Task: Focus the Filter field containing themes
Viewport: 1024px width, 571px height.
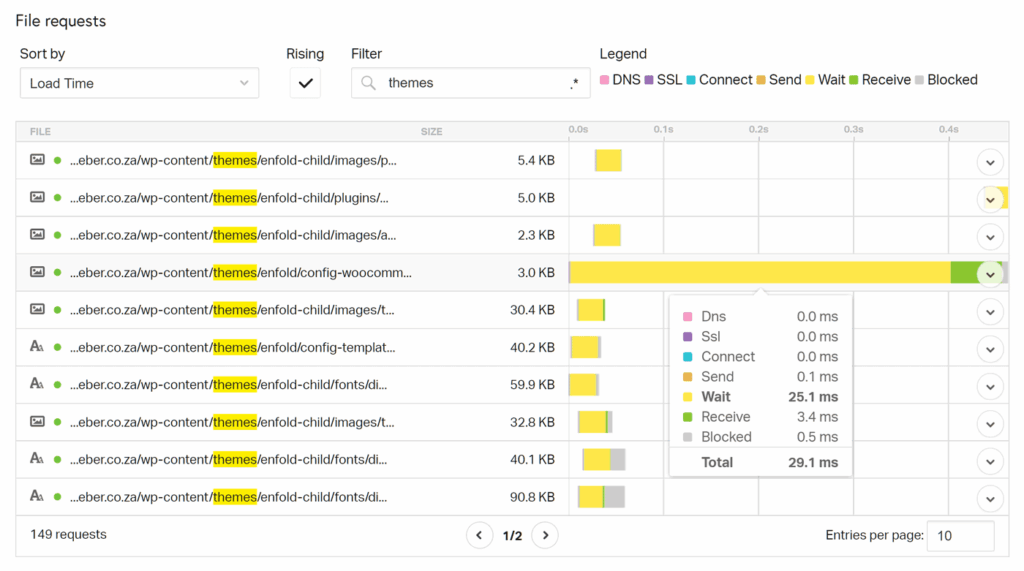Action: pos(470,83)
